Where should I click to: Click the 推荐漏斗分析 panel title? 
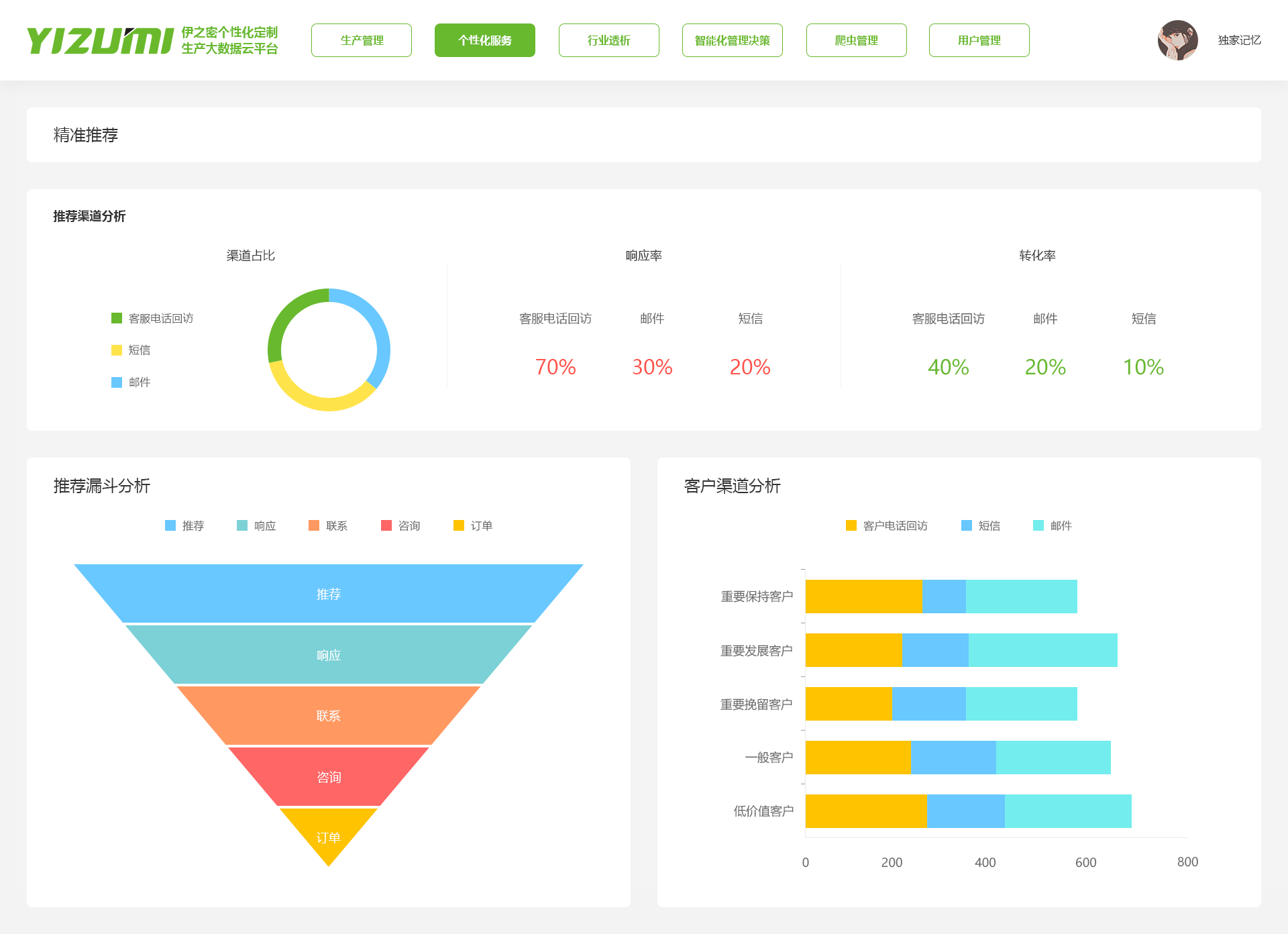click(102, 486)
